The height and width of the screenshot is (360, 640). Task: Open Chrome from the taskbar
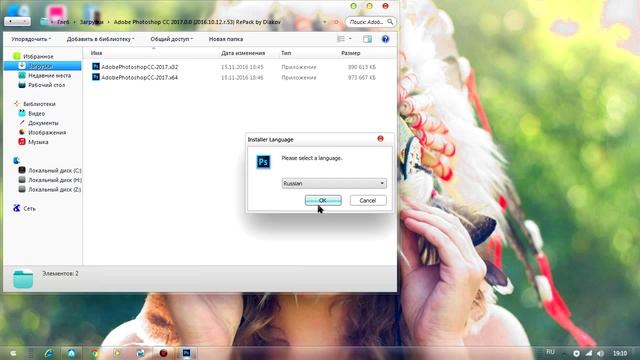(x=95, y=353)
